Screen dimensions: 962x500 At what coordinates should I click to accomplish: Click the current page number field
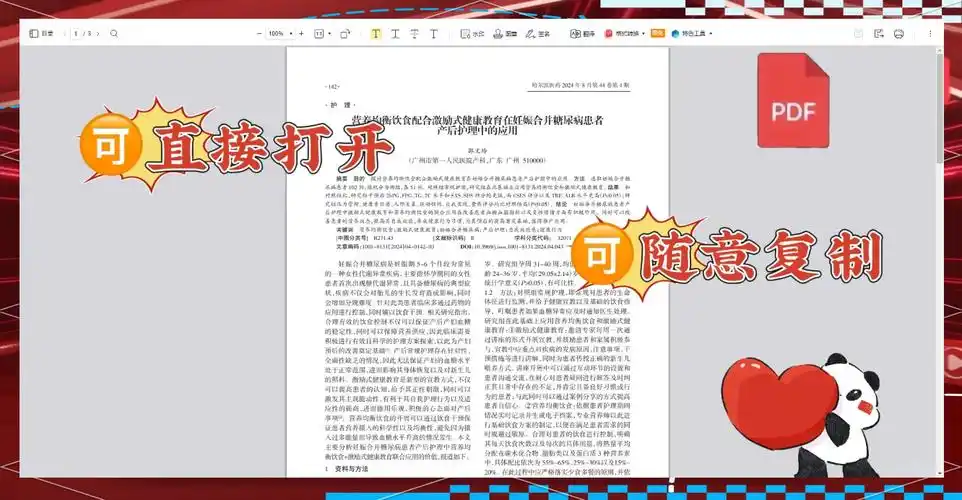[77, 34]
